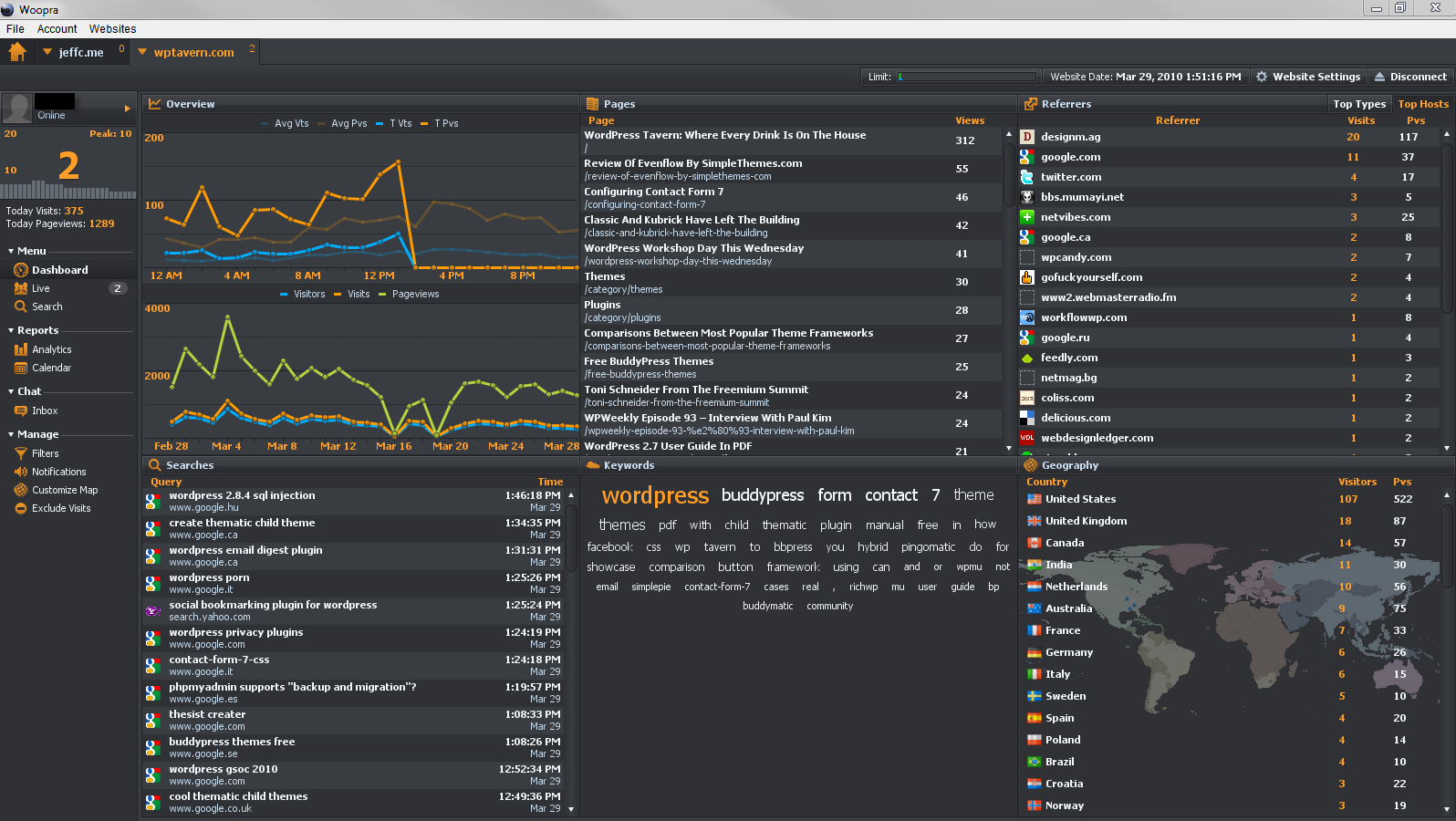Select the wptavern.com site tab
Screen dimensions: 1456x821
click(x=195, y=52)
